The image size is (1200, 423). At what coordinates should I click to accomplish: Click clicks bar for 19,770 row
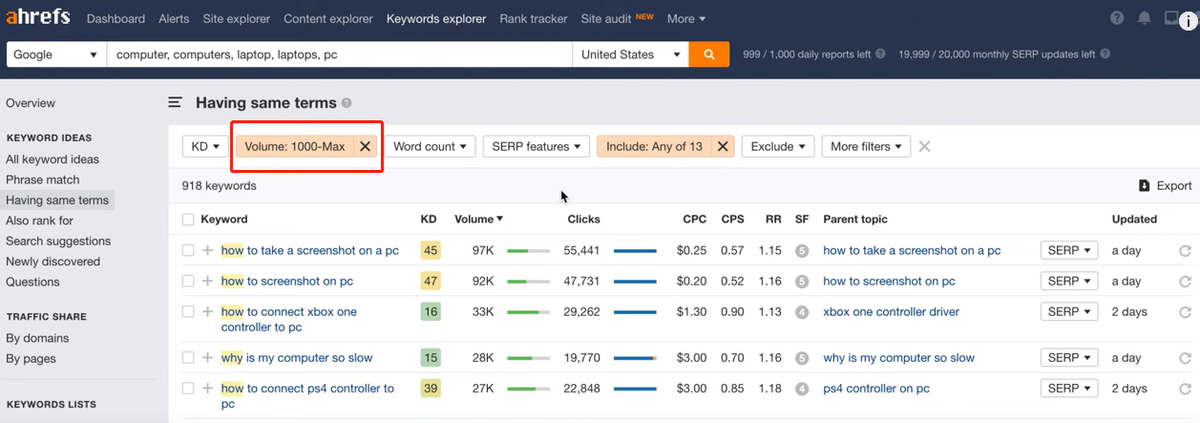click(635, 358)
